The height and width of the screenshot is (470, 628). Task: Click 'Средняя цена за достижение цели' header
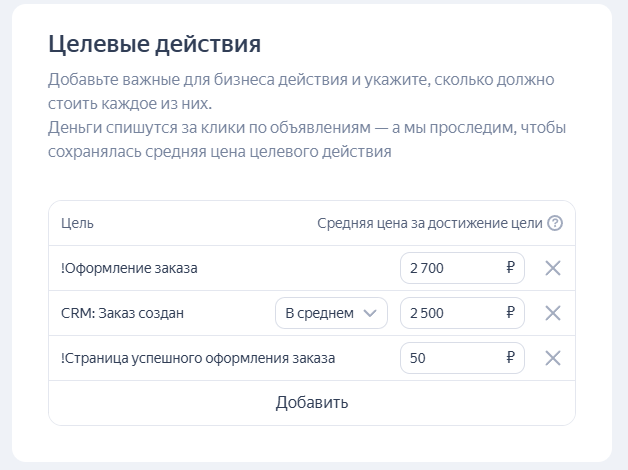coord(429,223)
